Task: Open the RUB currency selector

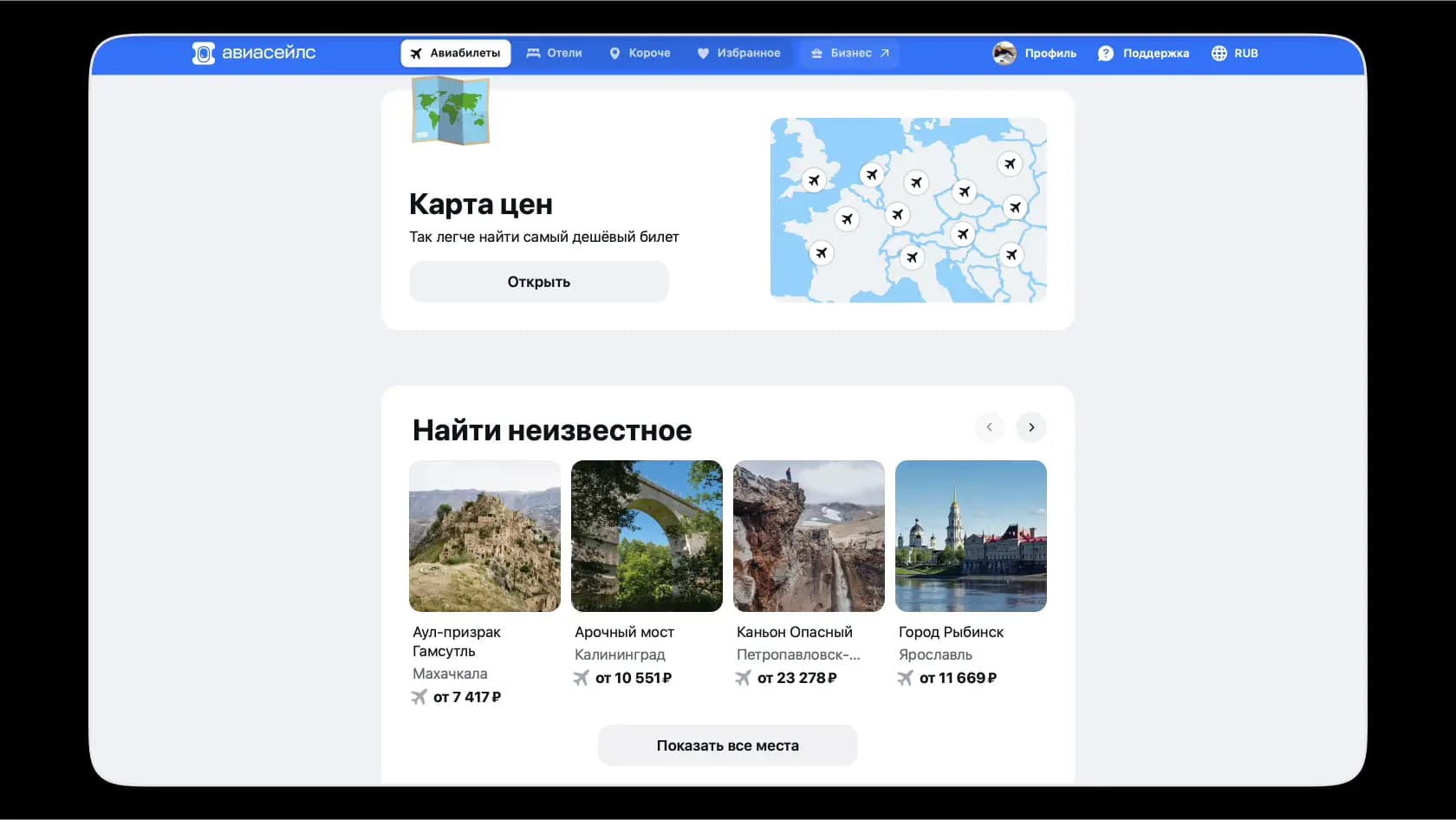Action: [x=1235, y=53]
